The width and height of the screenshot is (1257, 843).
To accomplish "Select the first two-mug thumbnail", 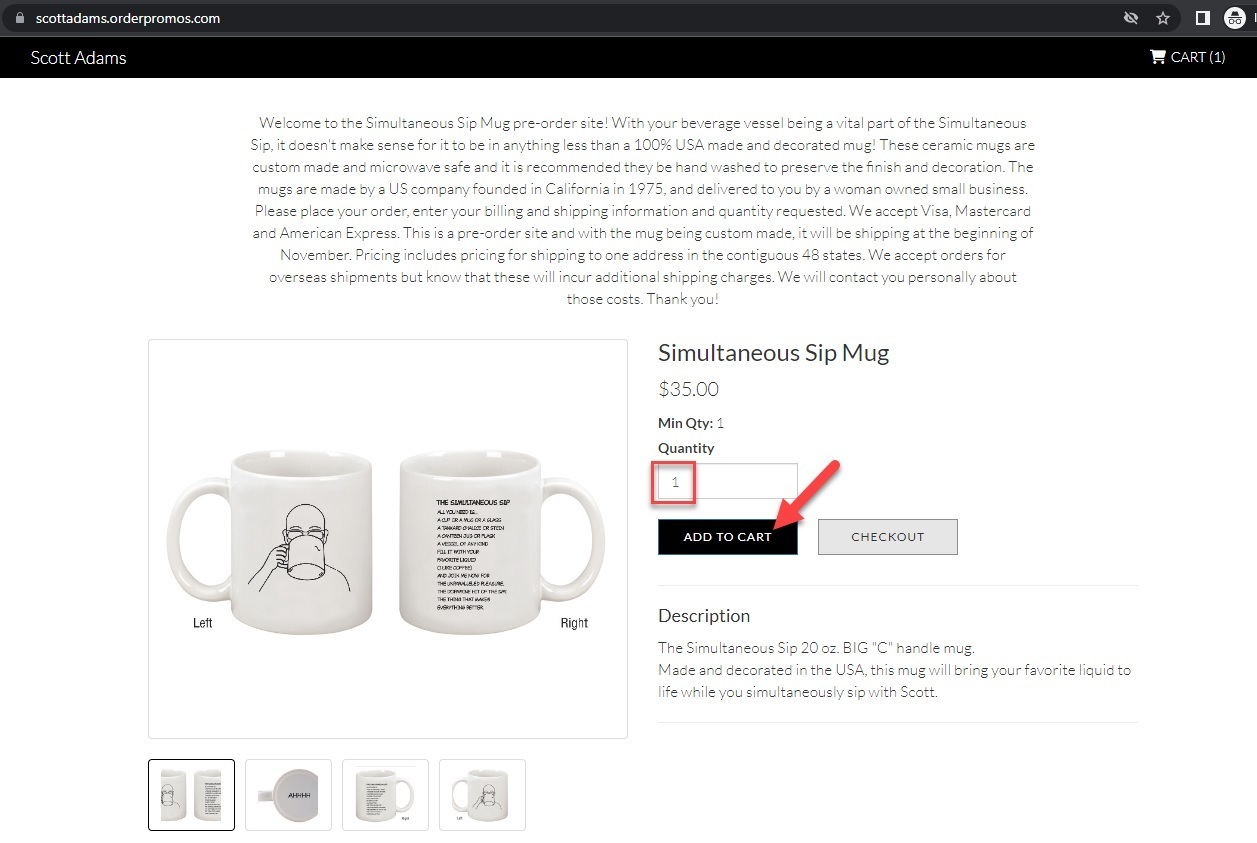I will (x=191, y=795).
